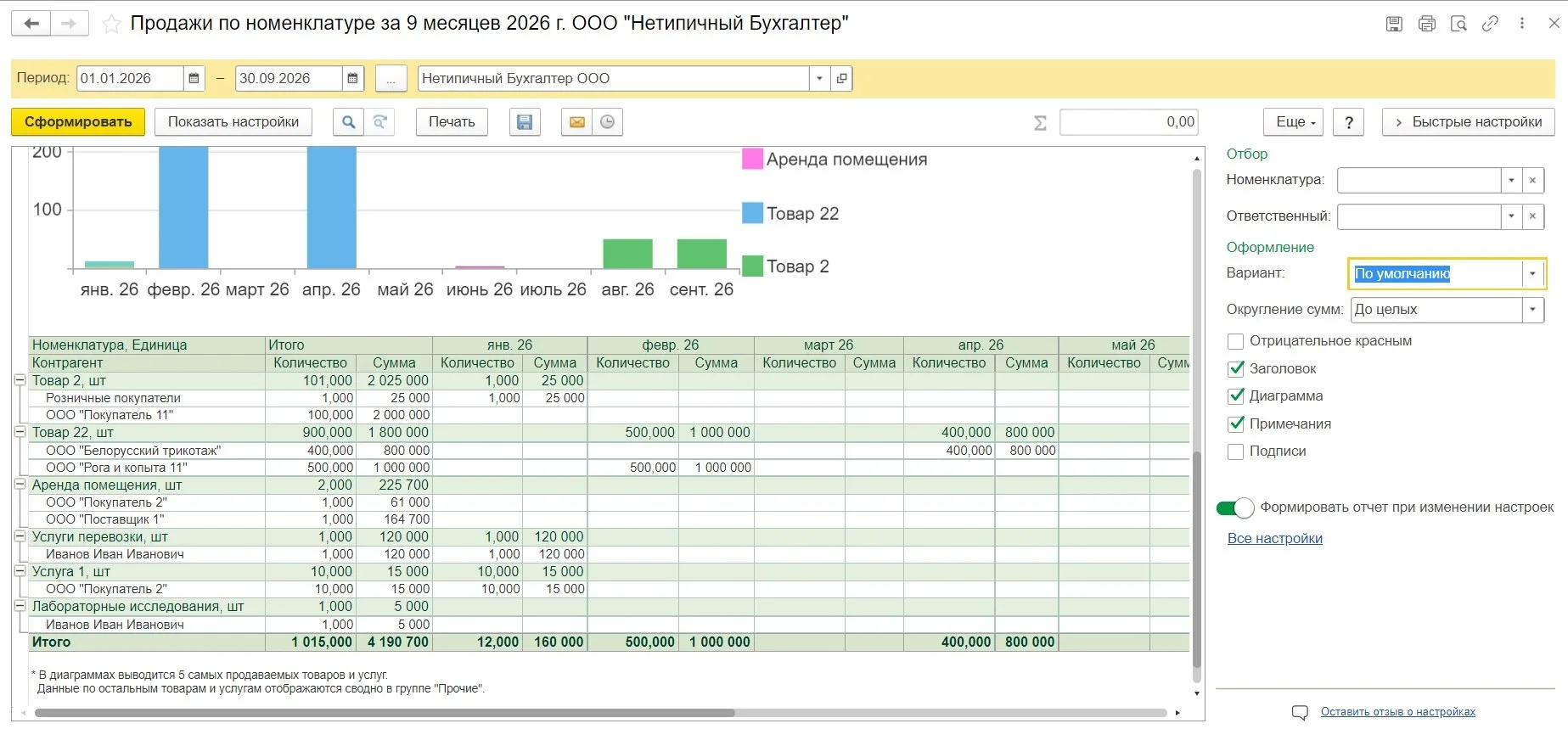
Task: Click the title bar save icon
Action: tap(1394, 24)
